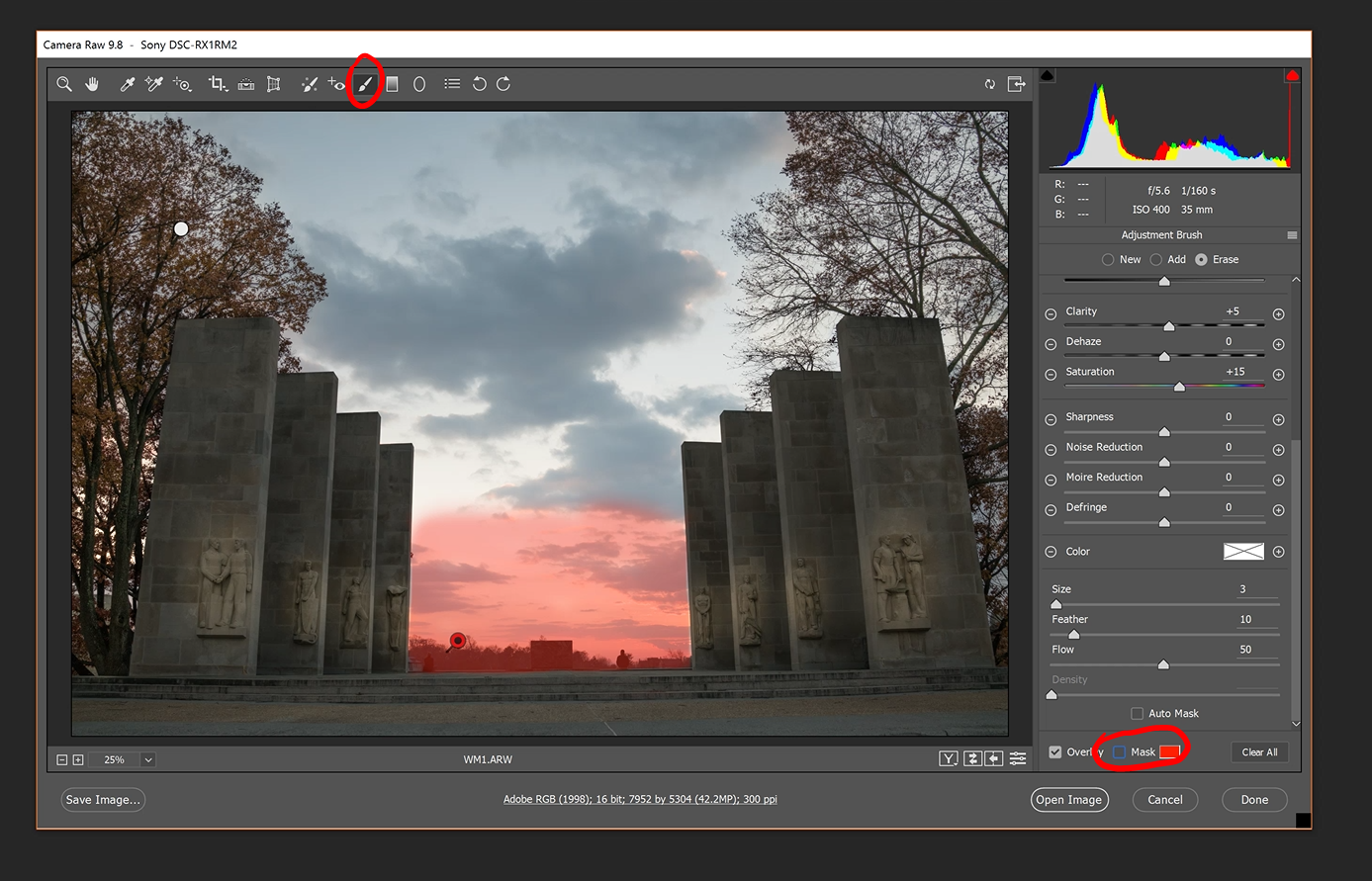Click the Clear All button
This screenshot has height=881, width=1372.
click(x=1259, y=751)
